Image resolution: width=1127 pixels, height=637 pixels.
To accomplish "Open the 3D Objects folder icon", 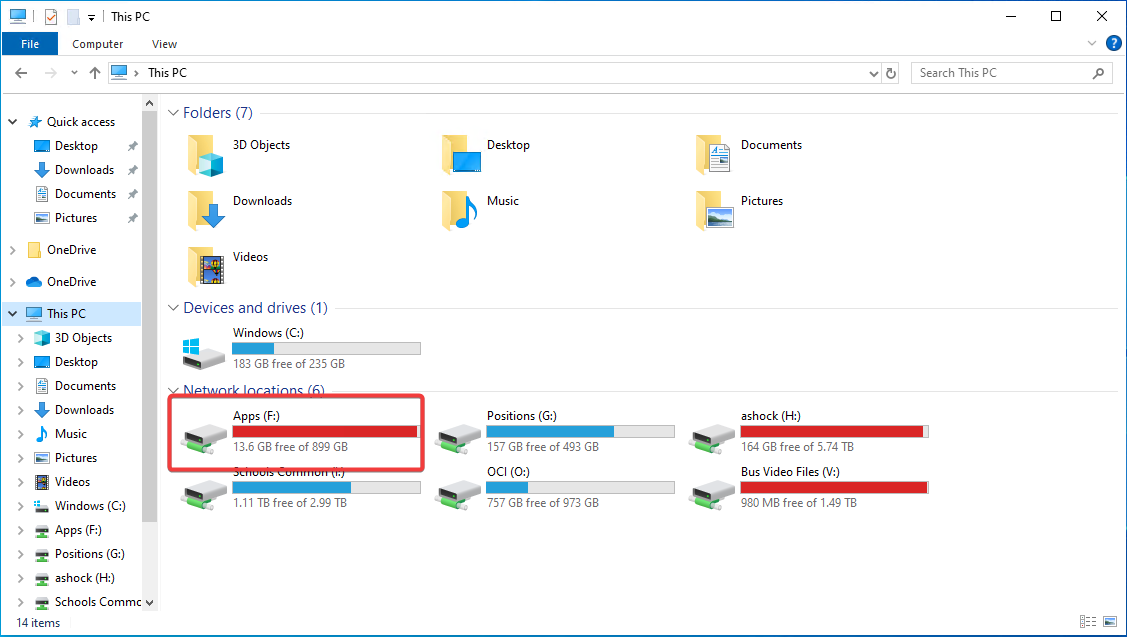I will [208, 154].
